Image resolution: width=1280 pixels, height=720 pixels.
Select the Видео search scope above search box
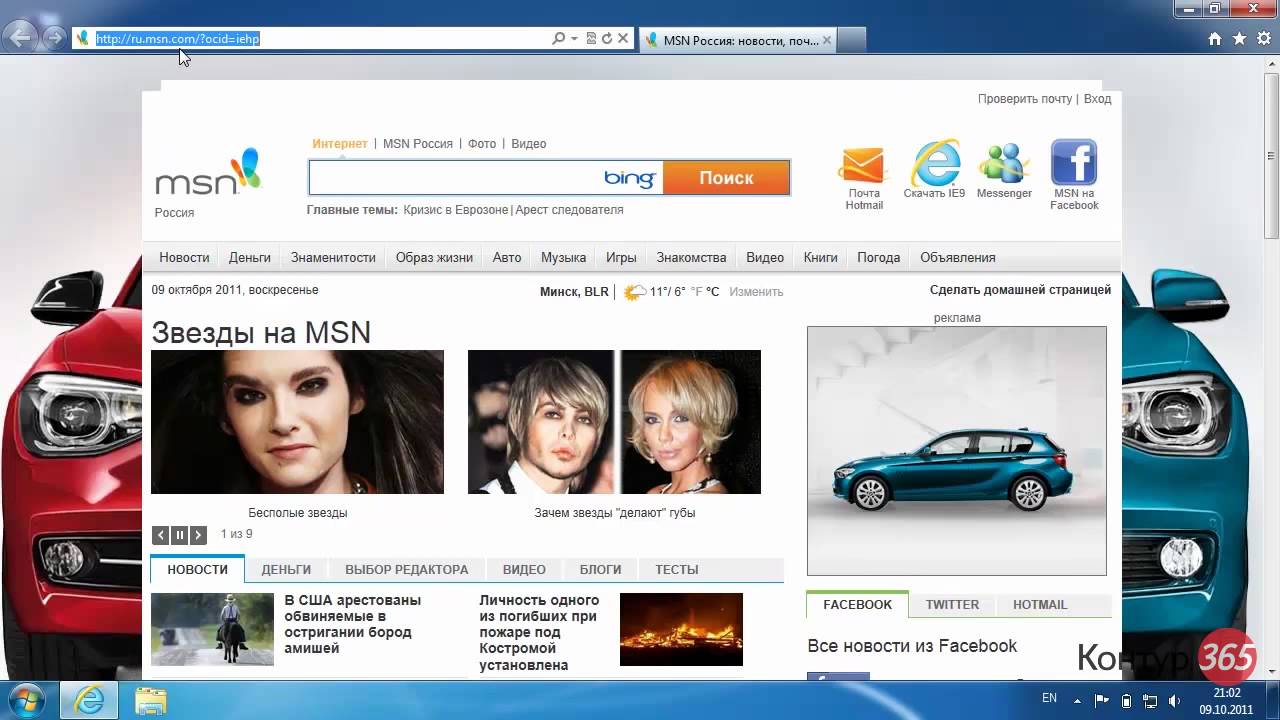point(529,144)
